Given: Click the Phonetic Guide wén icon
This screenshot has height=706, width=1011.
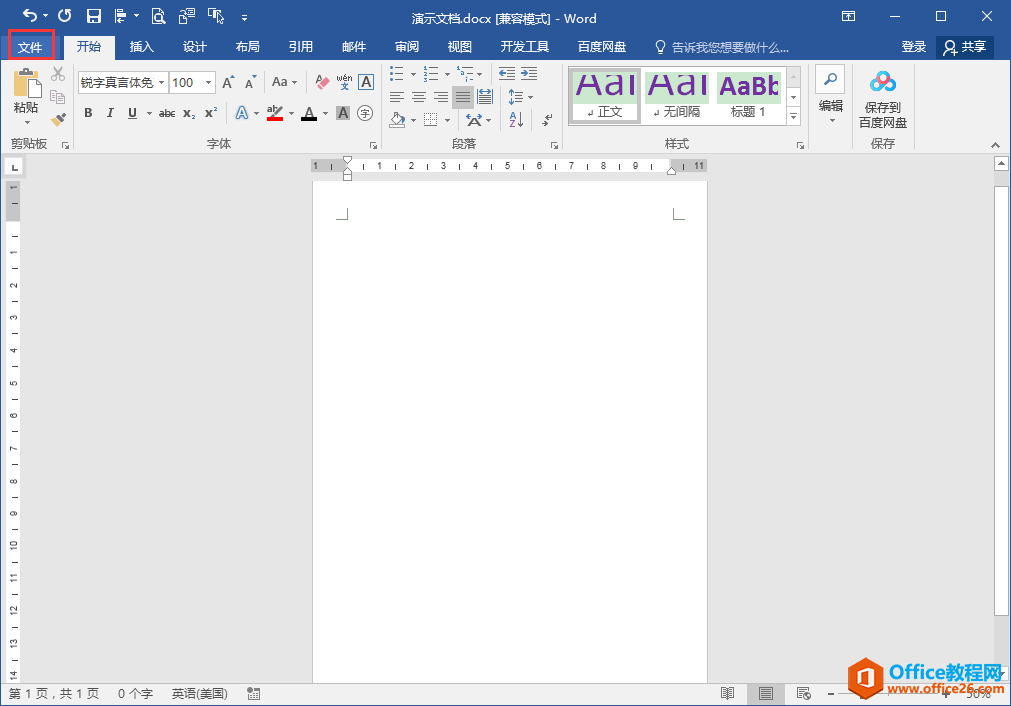Looking at the screenshot, I should [x=344, y=82].
